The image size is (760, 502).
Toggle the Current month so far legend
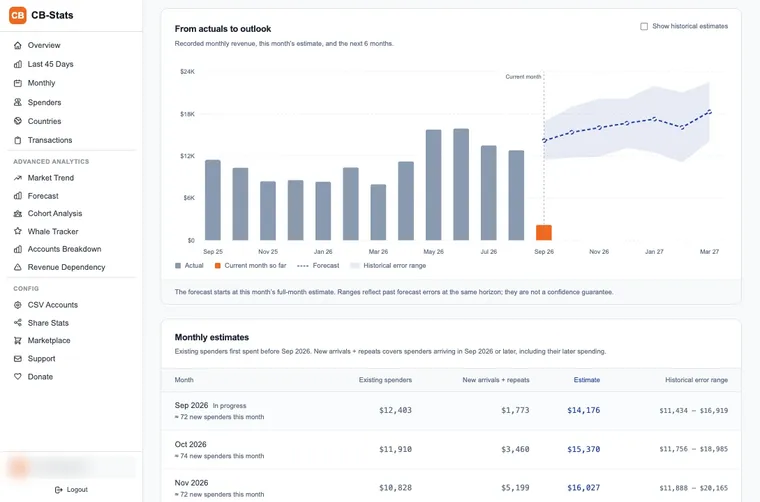pyautogui.click(x=251, y=266)
